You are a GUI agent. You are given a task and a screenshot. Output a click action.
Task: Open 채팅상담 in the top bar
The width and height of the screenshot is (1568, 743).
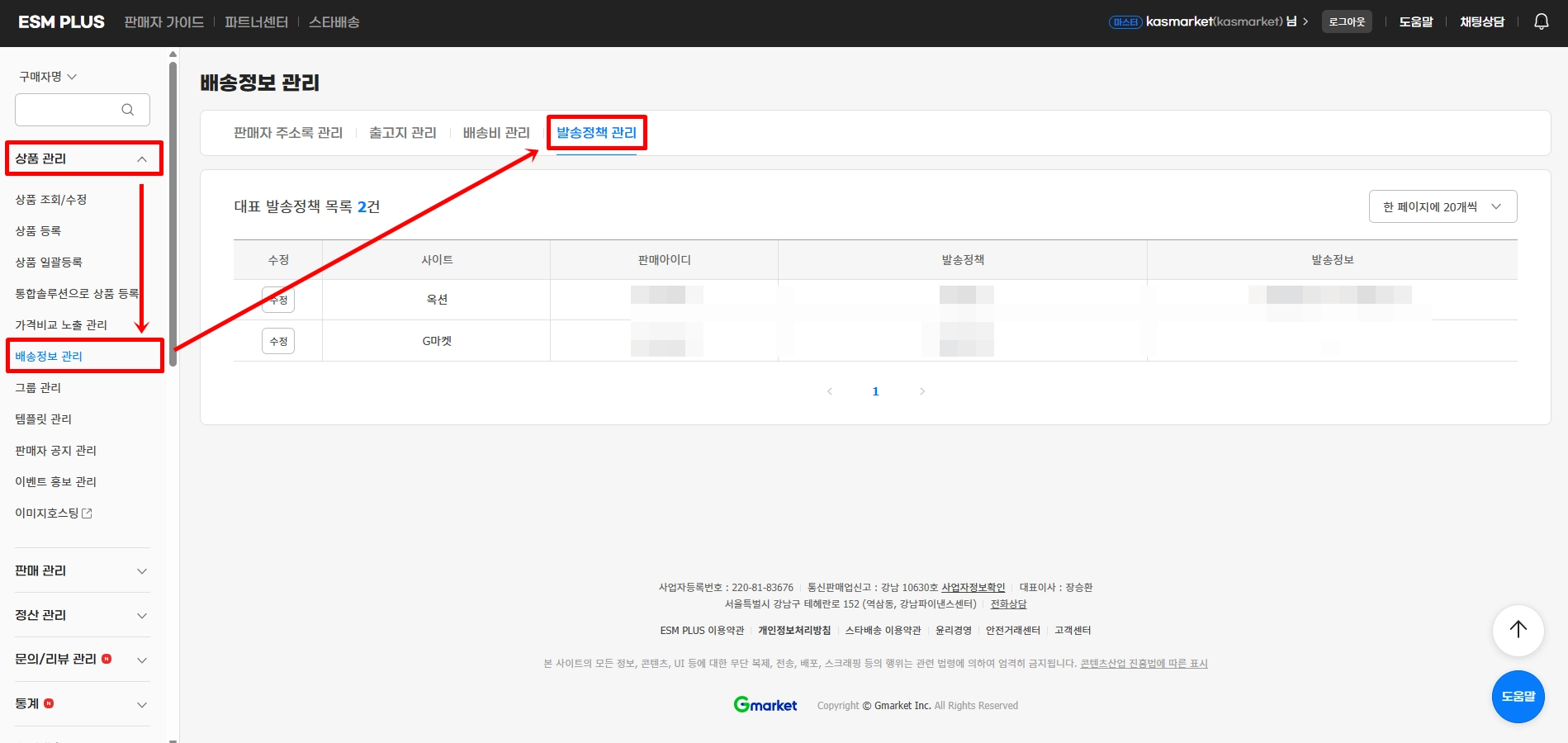1481,21
